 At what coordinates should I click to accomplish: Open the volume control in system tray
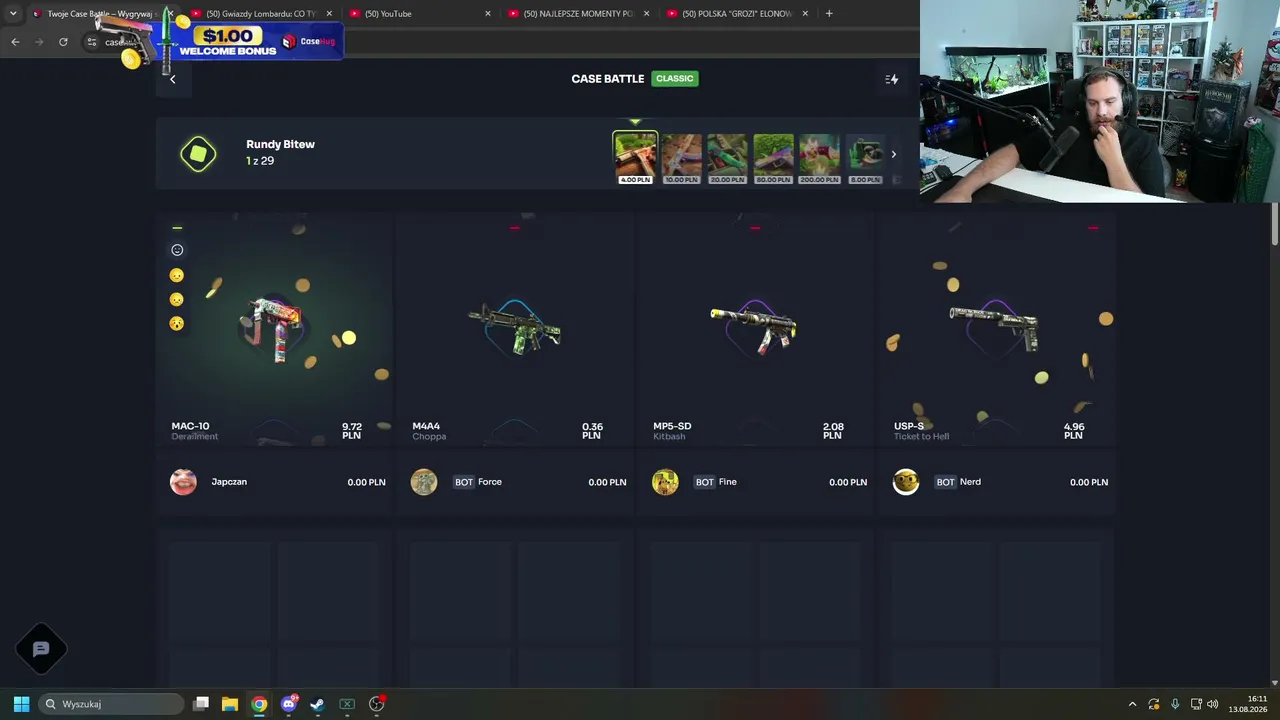1213,704
